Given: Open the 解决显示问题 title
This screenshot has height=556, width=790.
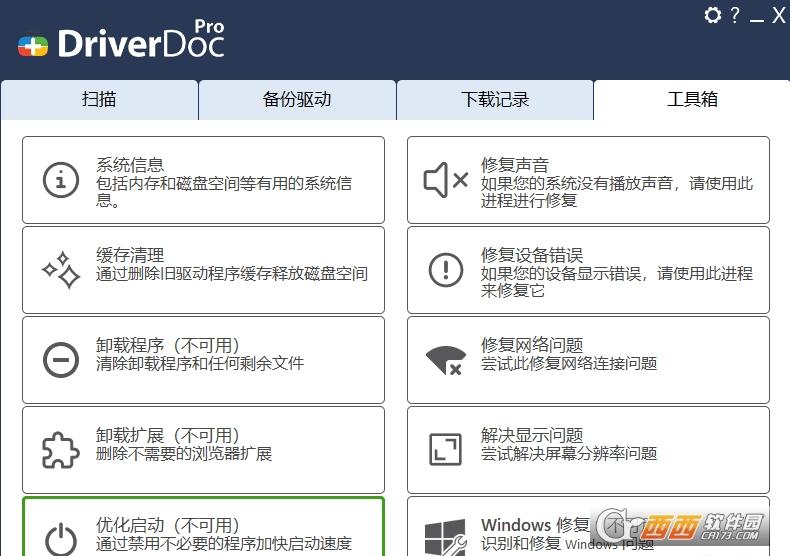Looking at the screenshot, I should (x=532, y=435).
